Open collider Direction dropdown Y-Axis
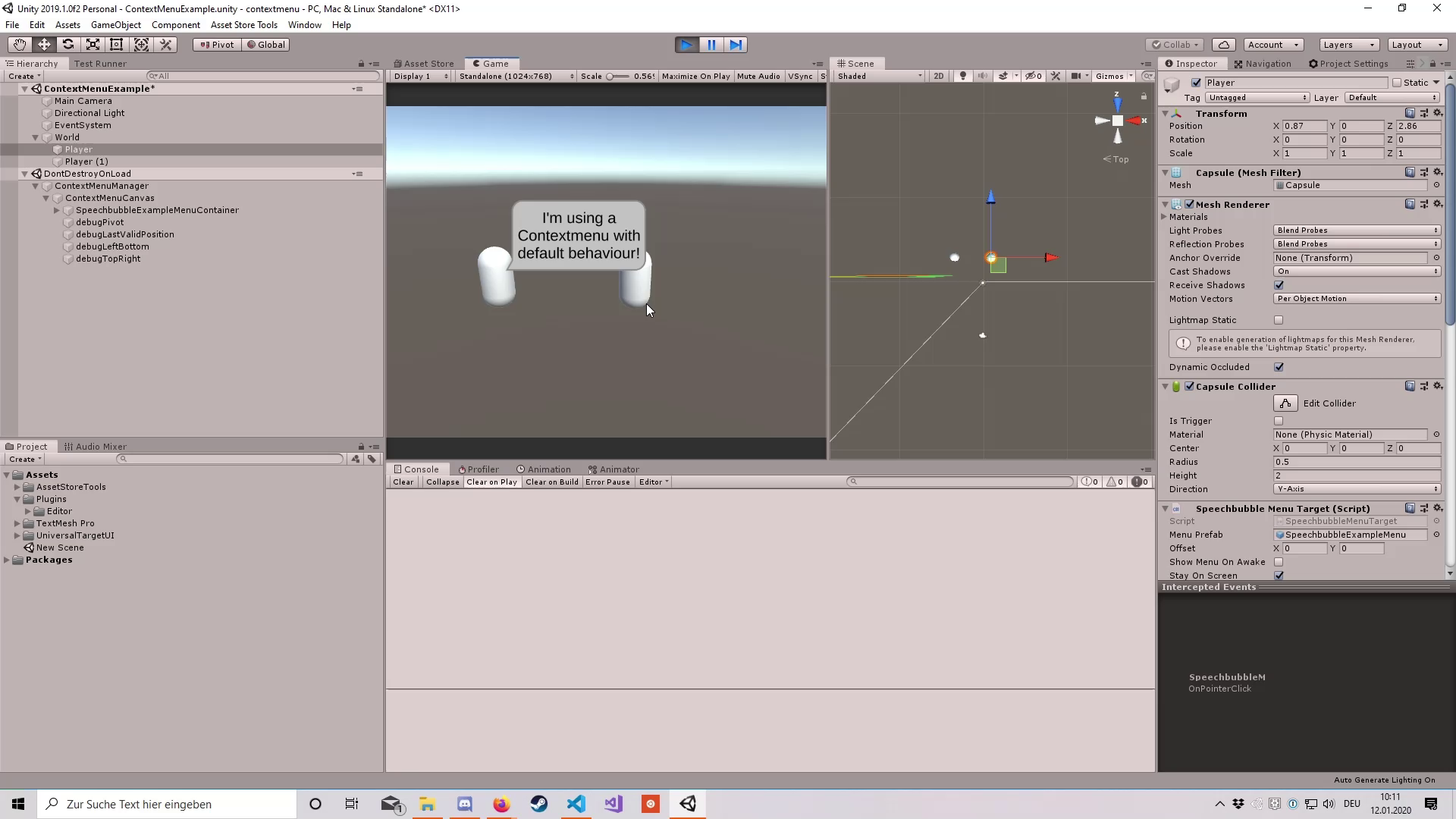1456x819 pixels. click(1357, 489)
